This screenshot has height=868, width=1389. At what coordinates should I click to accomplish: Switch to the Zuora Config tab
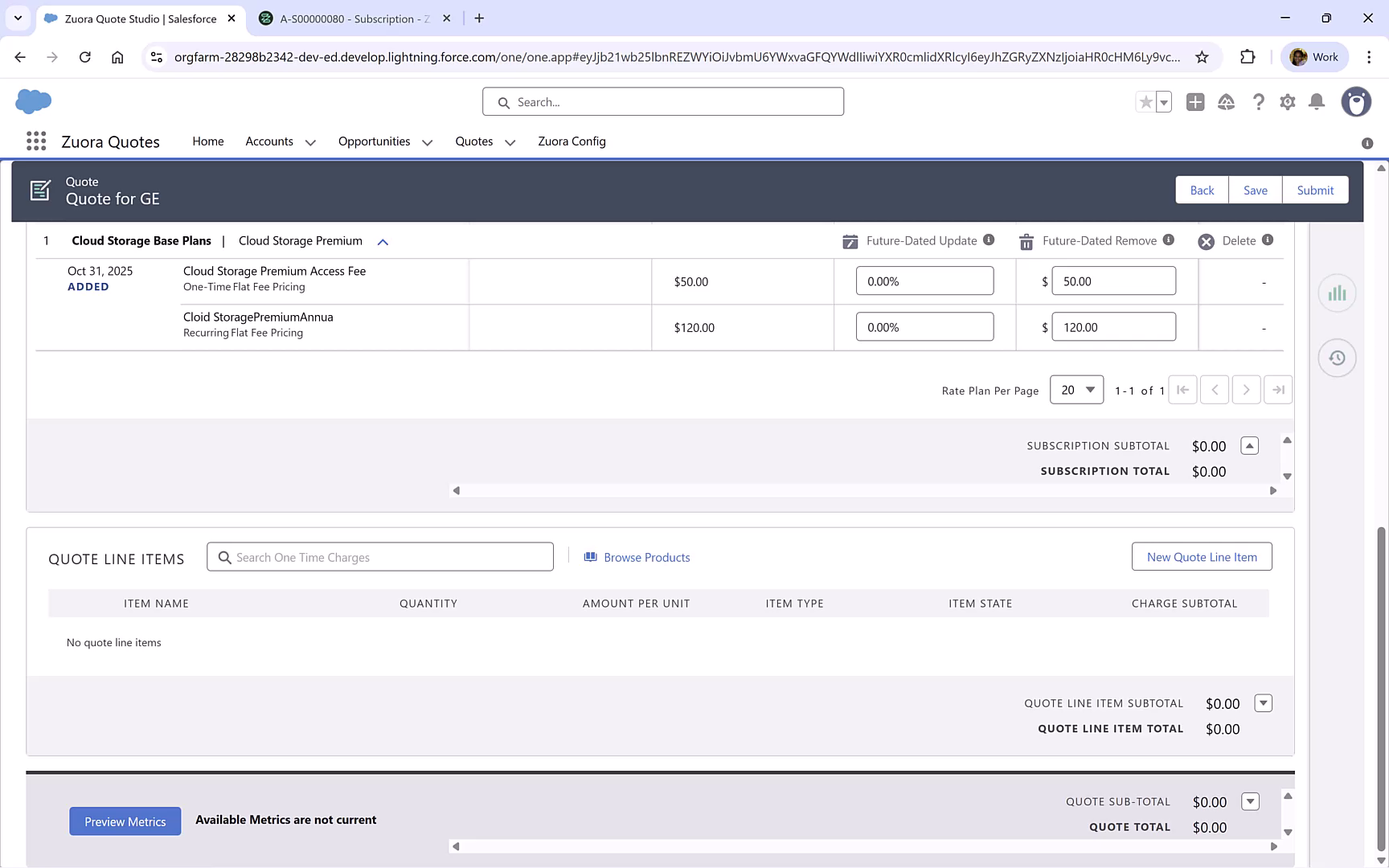572,141
